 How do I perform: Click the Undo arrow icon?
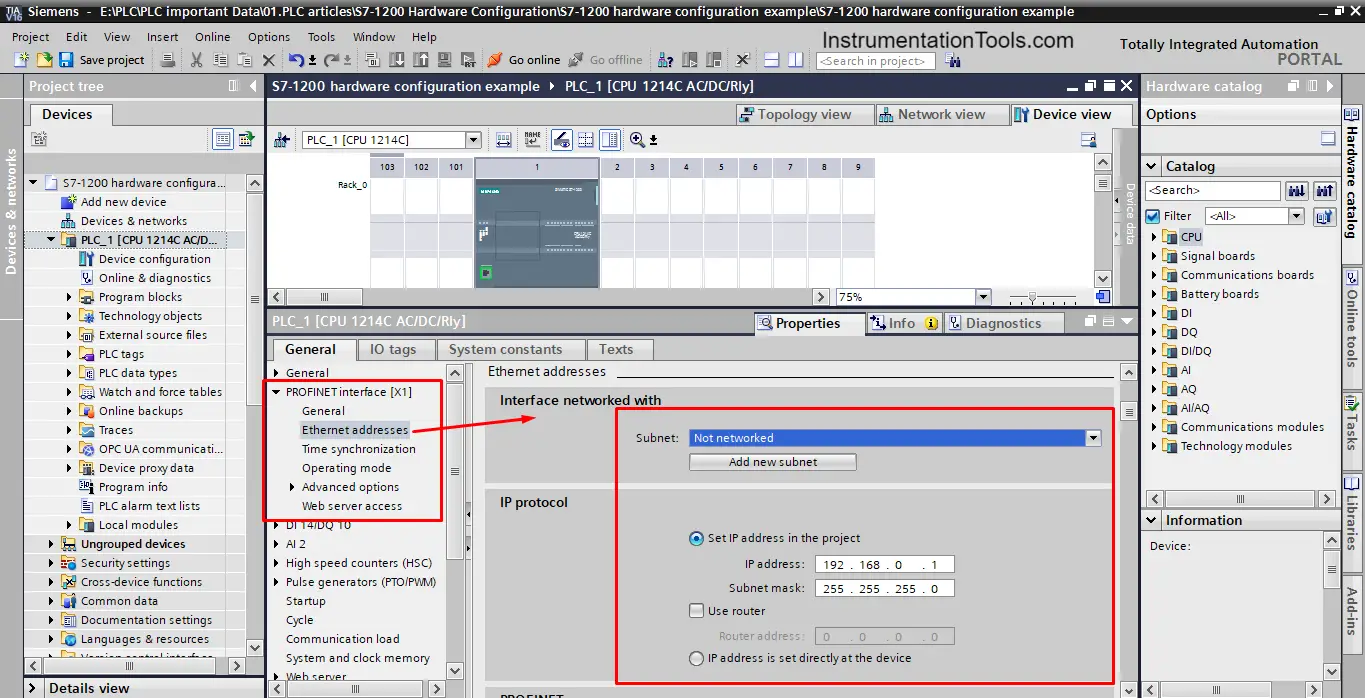click(x=296, y=60)
